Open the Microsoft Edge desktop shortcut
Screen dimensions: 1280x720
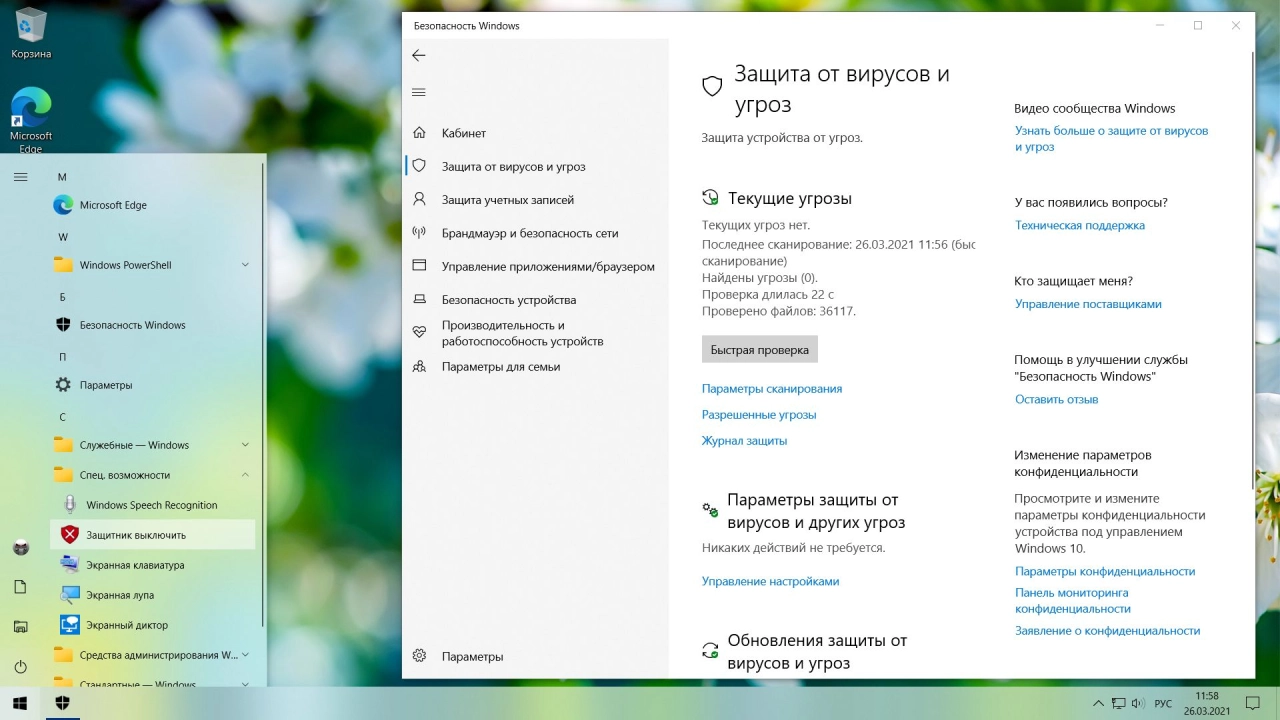[x=31, y=120]
